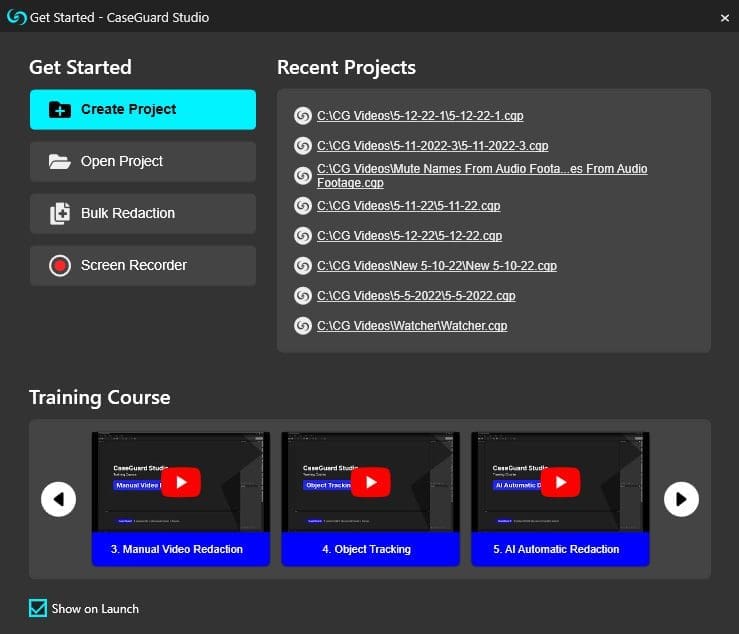Viewport: 739px width, 634px height.
Task: Start the Screen Recorder
Action: click(142, 266)
